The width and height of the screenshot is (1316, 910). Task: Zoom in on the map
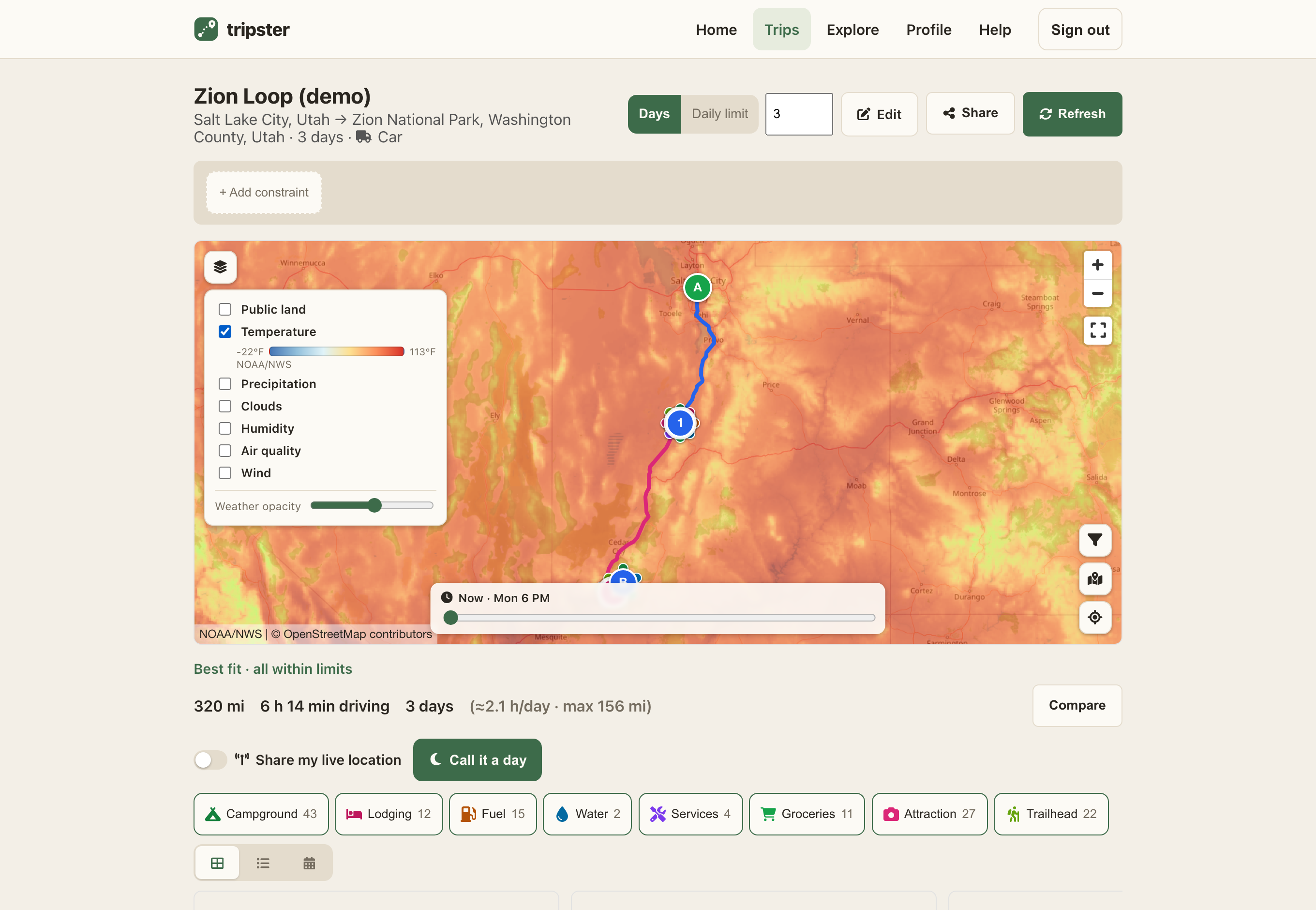coord(1097,265)
